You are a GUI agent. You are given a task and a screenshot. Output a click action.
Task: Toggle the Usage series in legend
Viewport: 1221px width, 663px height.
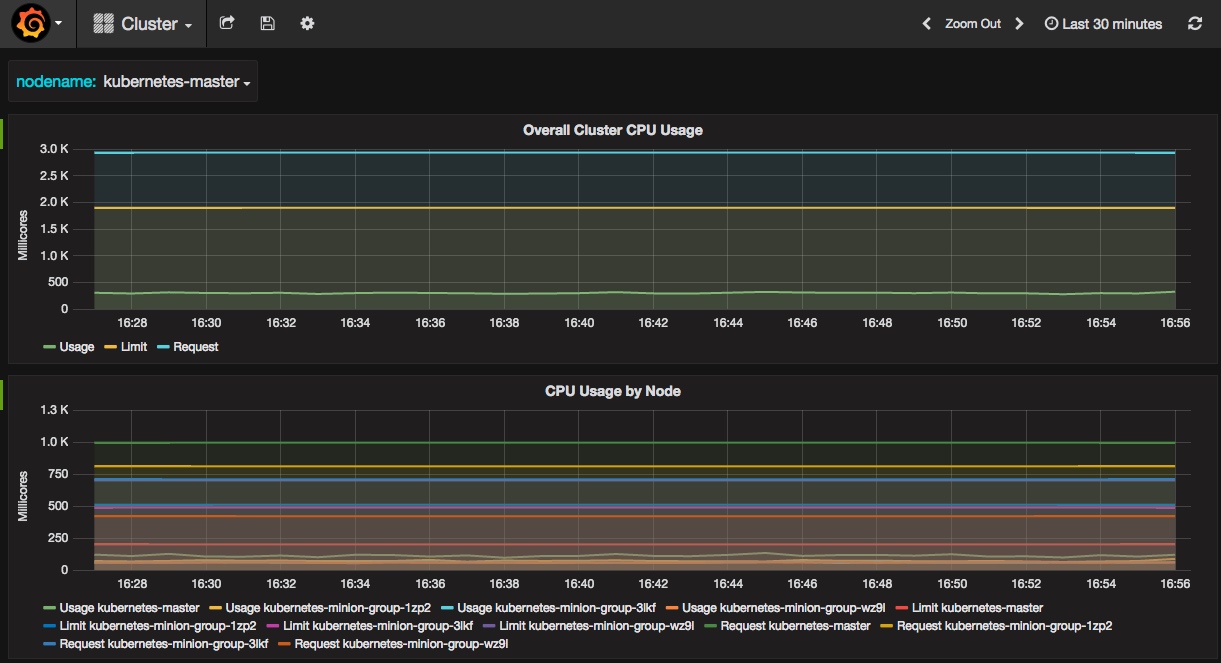pyautogui.click(x=76, y=347)
